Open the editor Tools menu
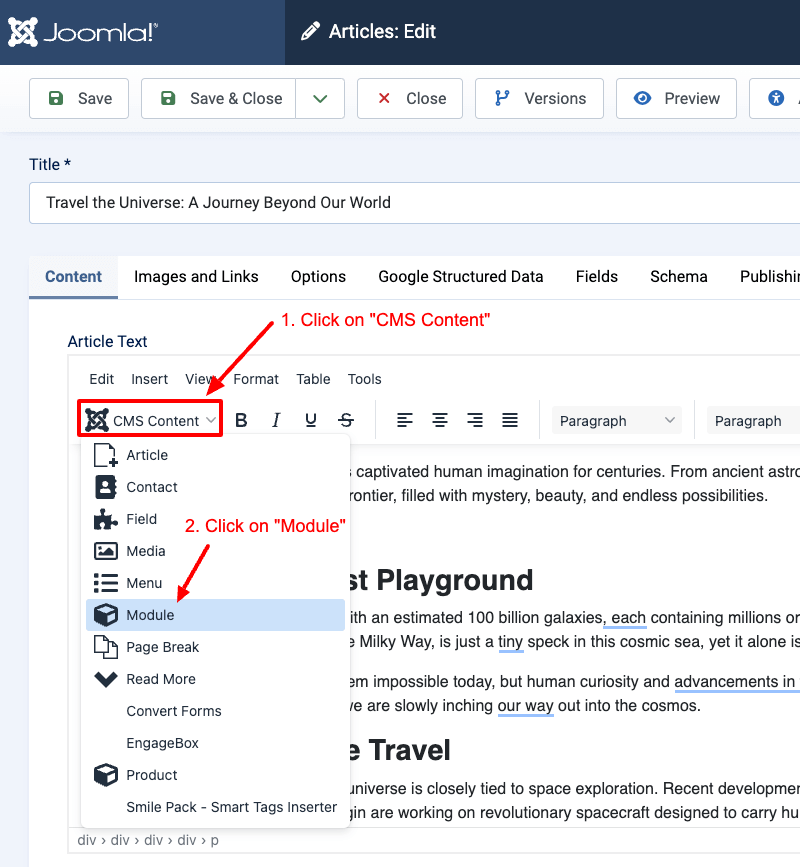 pyautogui.click(x=364, y=379)
